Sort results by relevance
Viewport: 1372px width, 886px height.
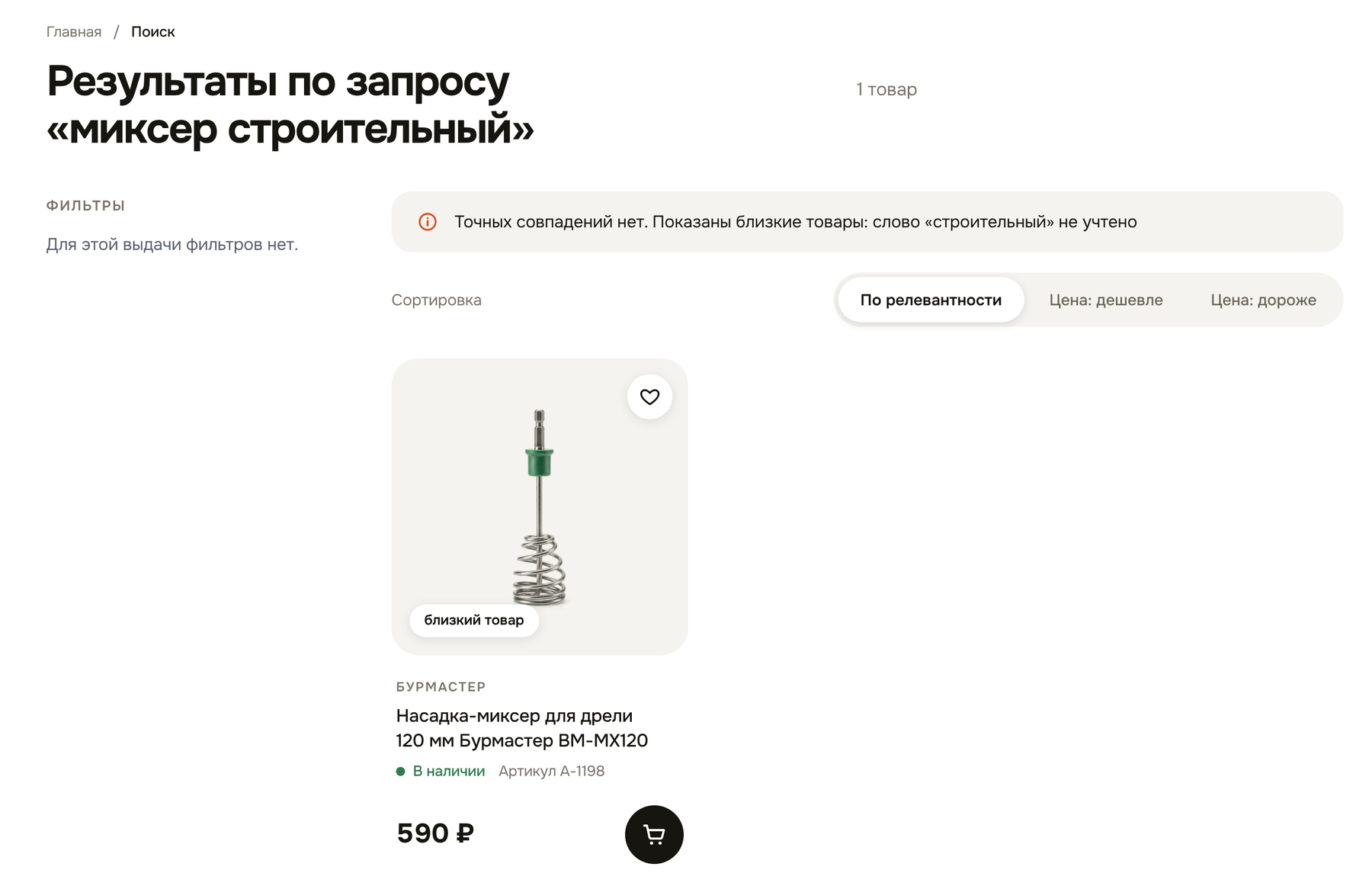931,300
